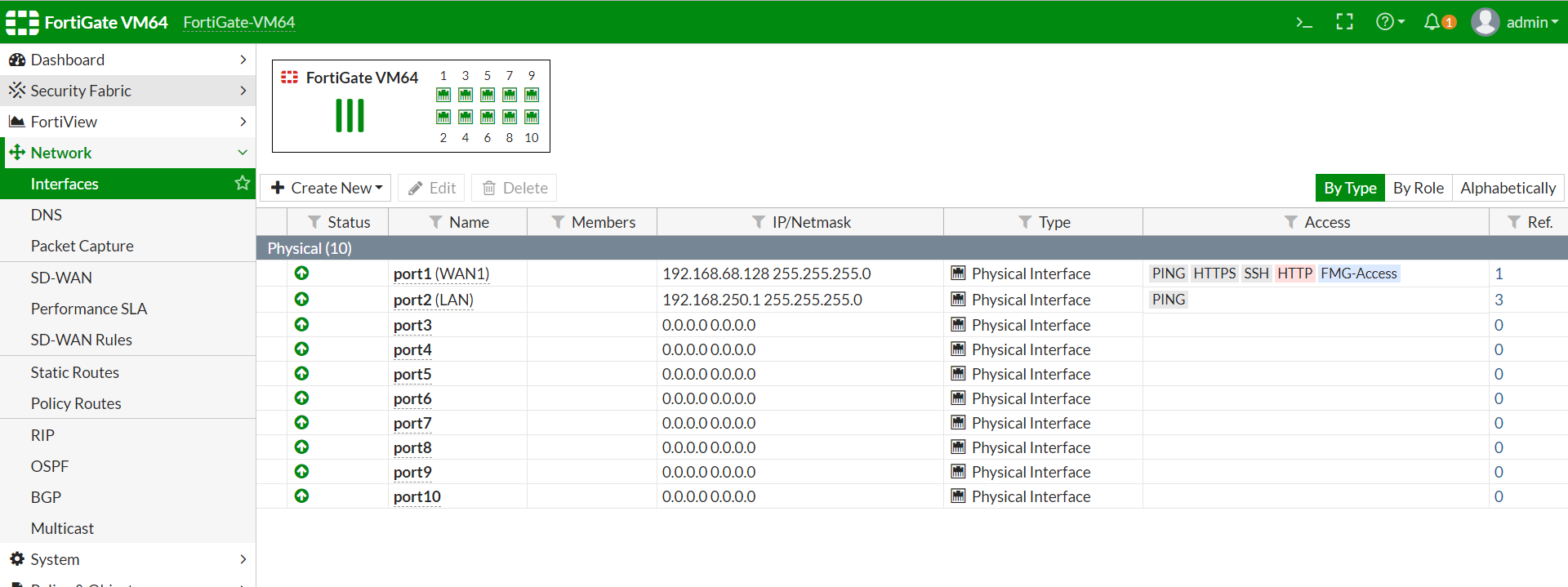Click port 8 icon in faceplate
This screenshot has height=587, width=1568.
coord(510,117)
